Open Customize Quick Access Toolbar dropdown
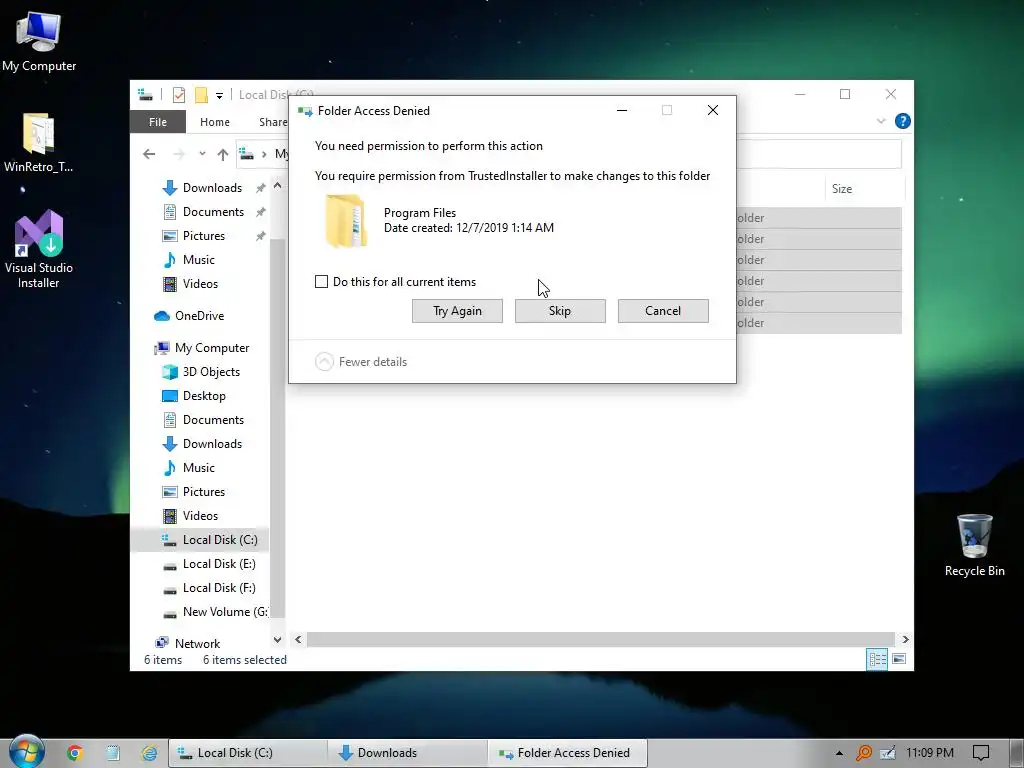 coord(219,95)
